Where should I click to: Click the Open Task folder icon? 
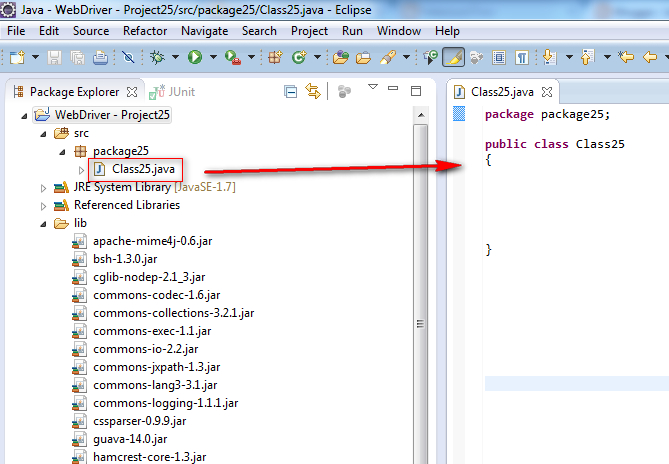363,57
